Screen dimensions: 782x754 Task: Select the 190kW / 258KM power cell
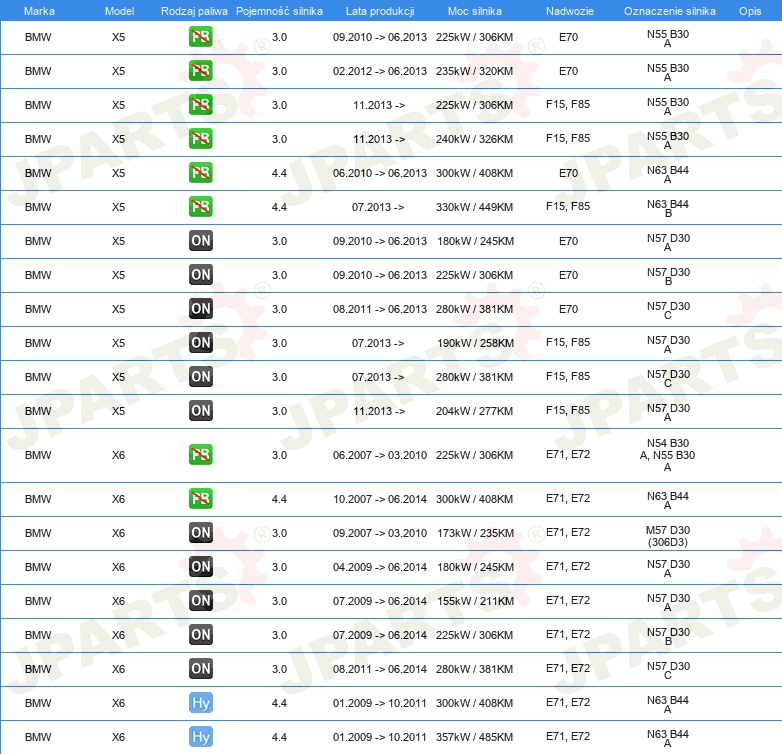coord(475,343)
